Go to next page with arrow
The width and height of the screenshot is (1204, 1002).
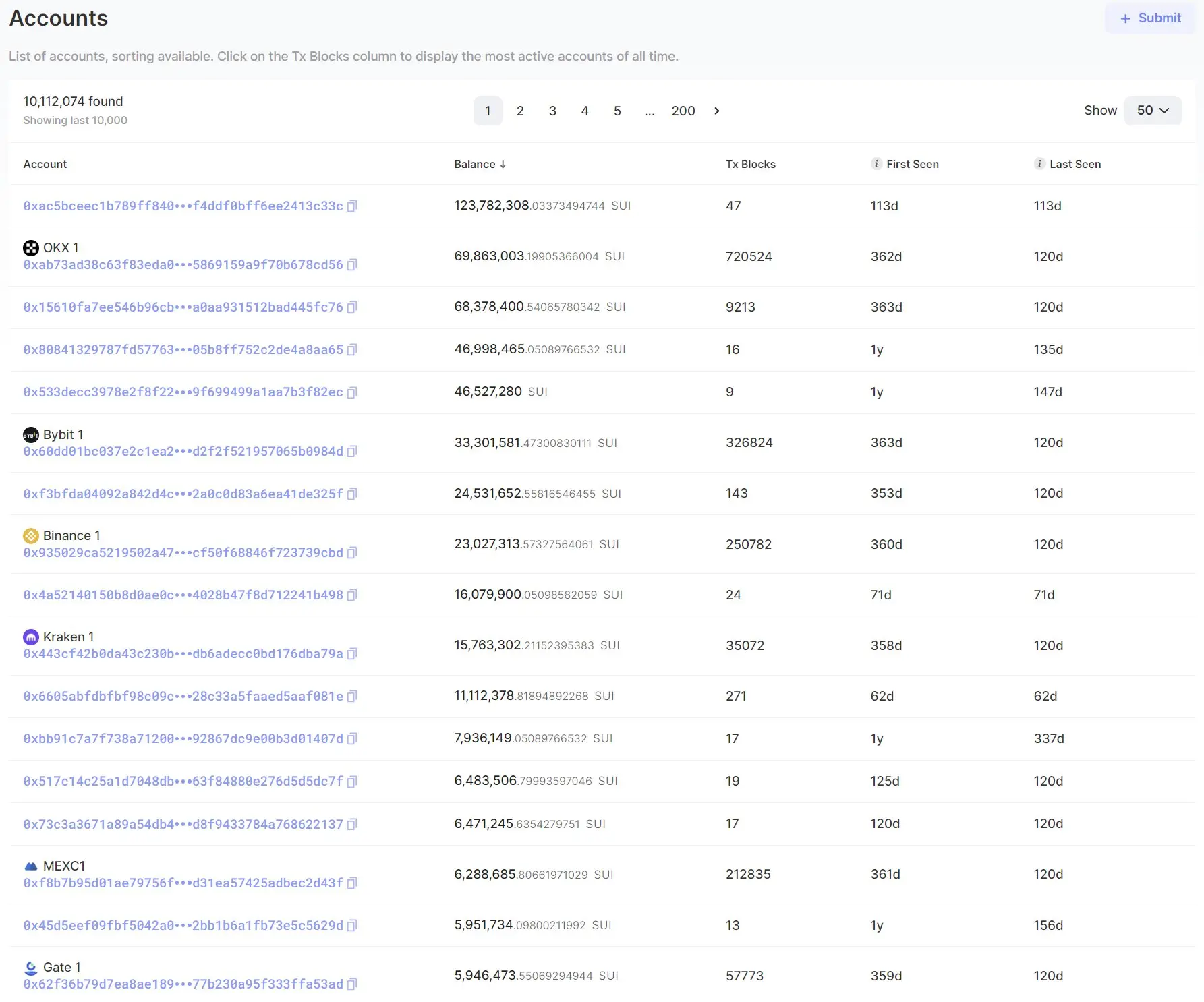coord(716,111)
